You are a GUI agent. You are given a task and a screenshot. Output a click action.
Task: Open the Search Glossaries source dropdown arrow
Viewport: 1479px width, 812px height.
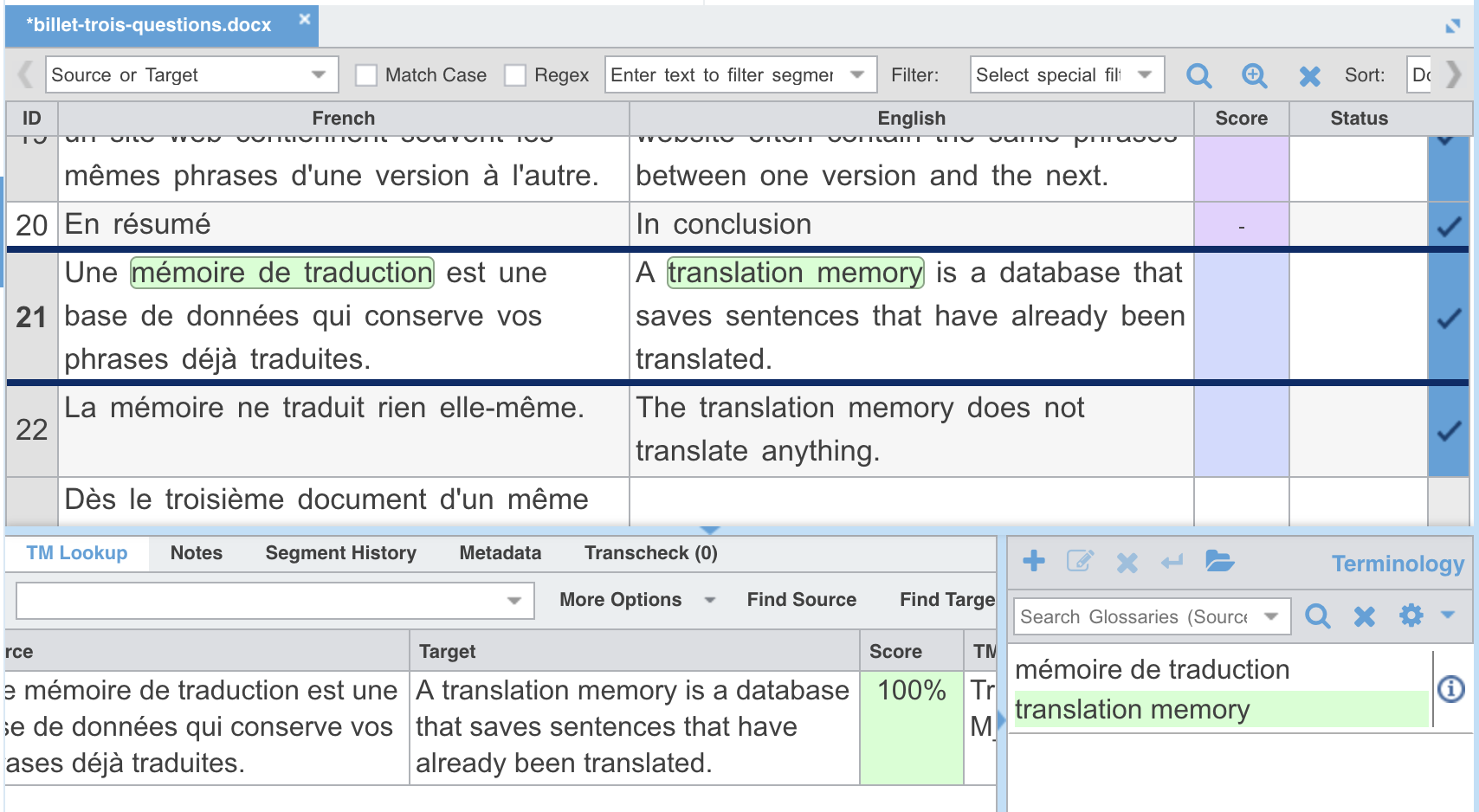pyautogui.click(x=1270, y=616)
